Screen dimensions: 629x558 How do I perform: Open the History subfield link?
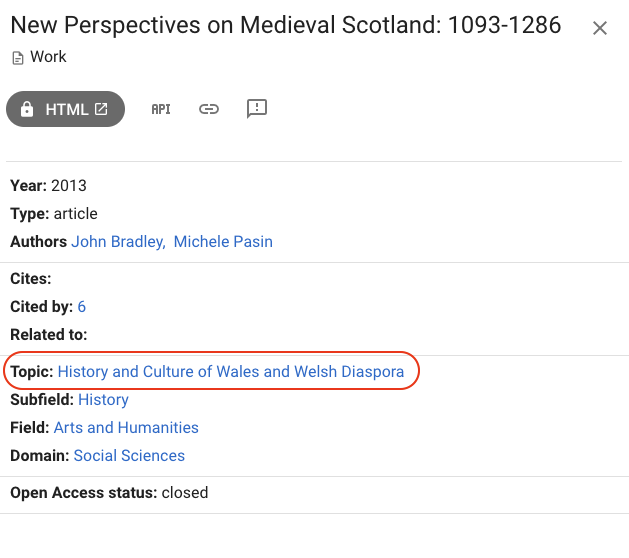pos(103,400)
